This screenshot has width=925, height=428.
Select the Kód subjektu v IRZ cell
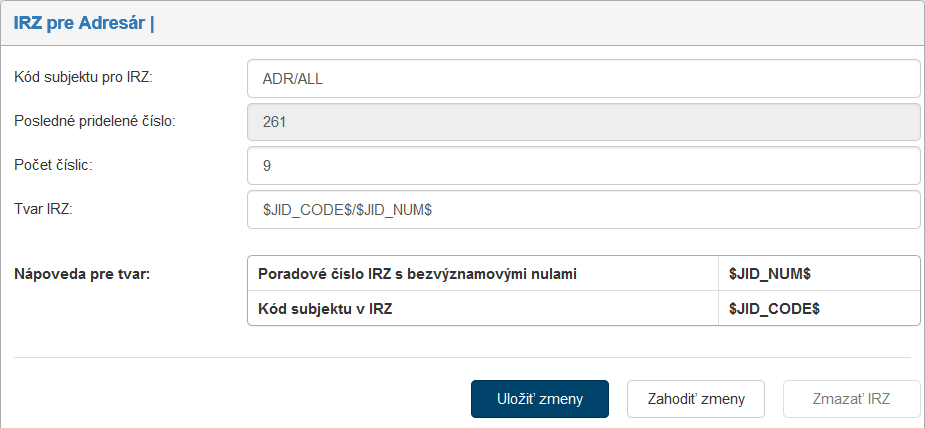point(324,309)
